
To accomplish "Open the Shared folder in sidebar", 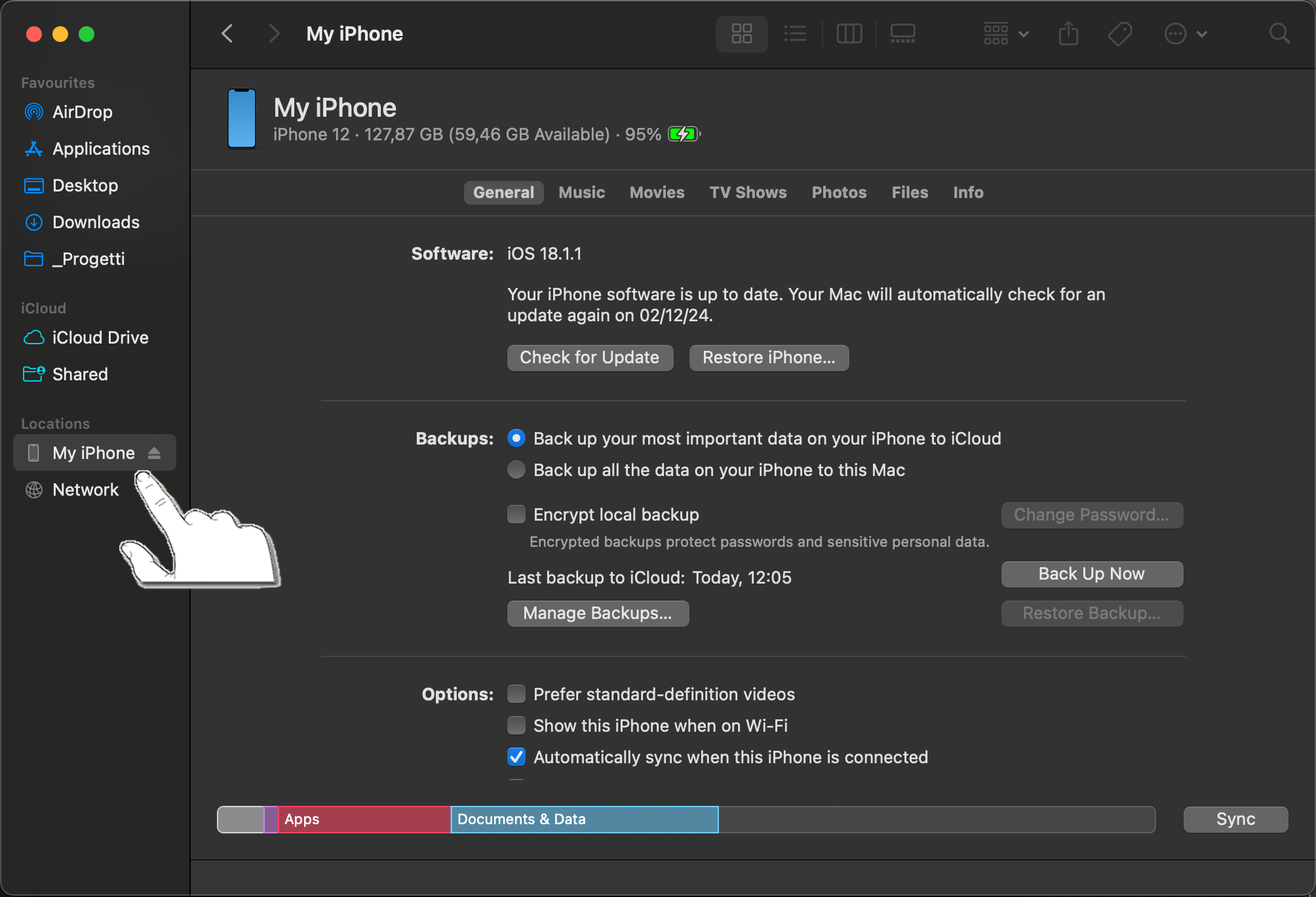I will click(x=80, y=374).
